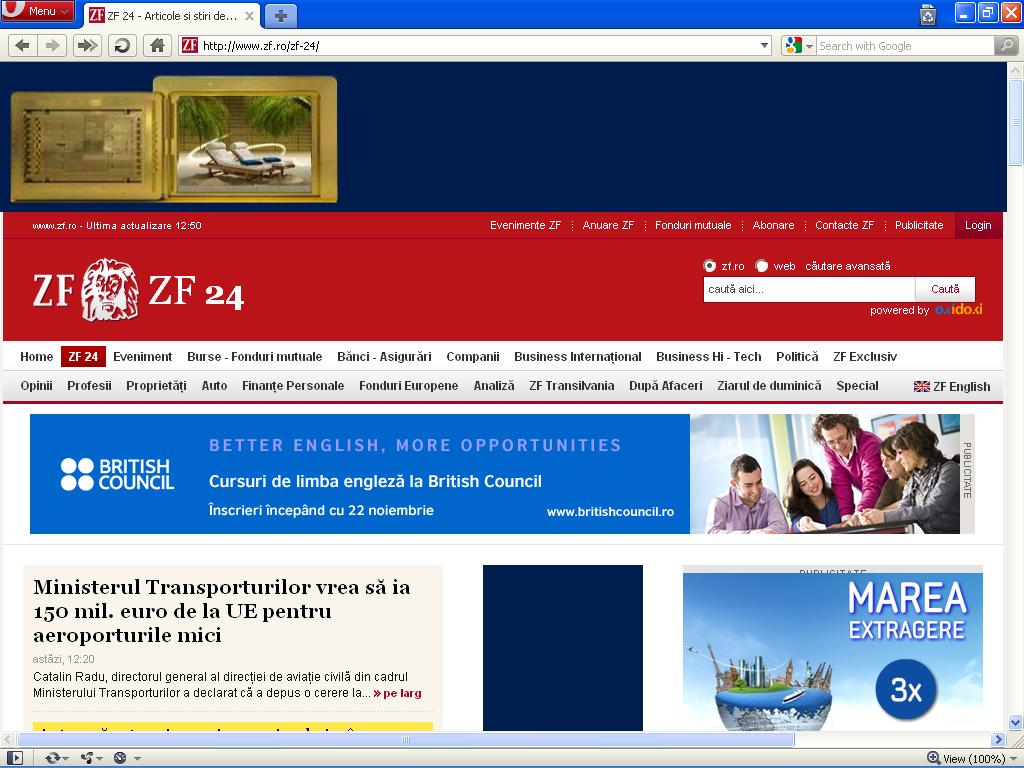Screen dimensions: 1024x768
Task: Open the Profesii section
Action: [89, 386]
